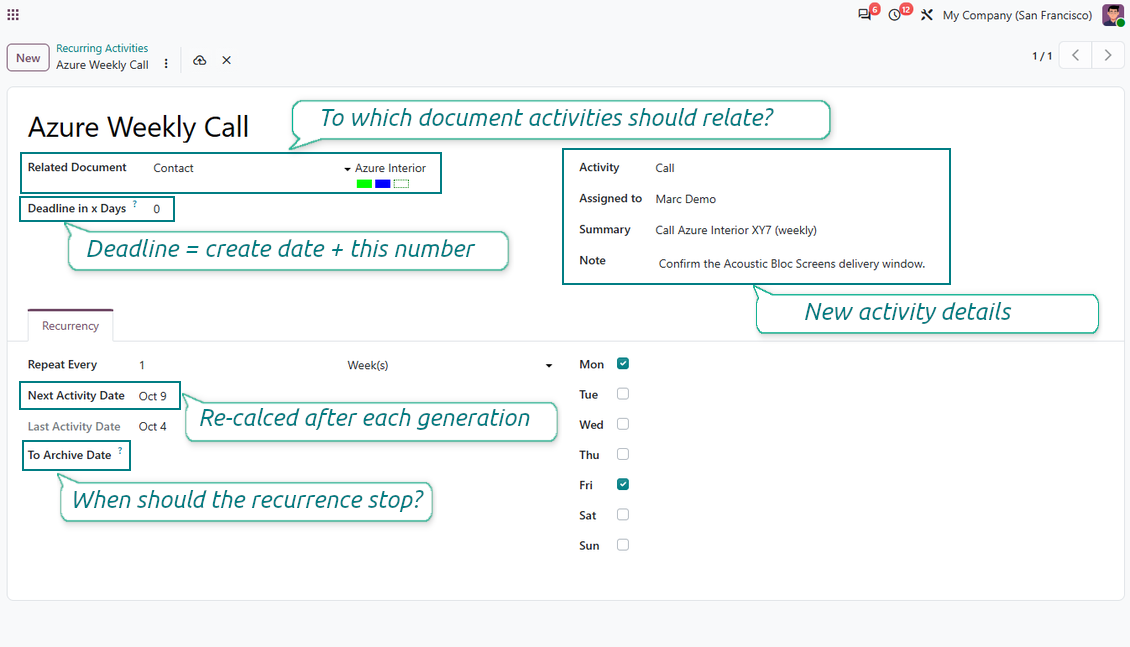The height and width of the screenshot is (647, 1130).
Task: Go to the previous record arrow
Action: [x=1075, y=55]
